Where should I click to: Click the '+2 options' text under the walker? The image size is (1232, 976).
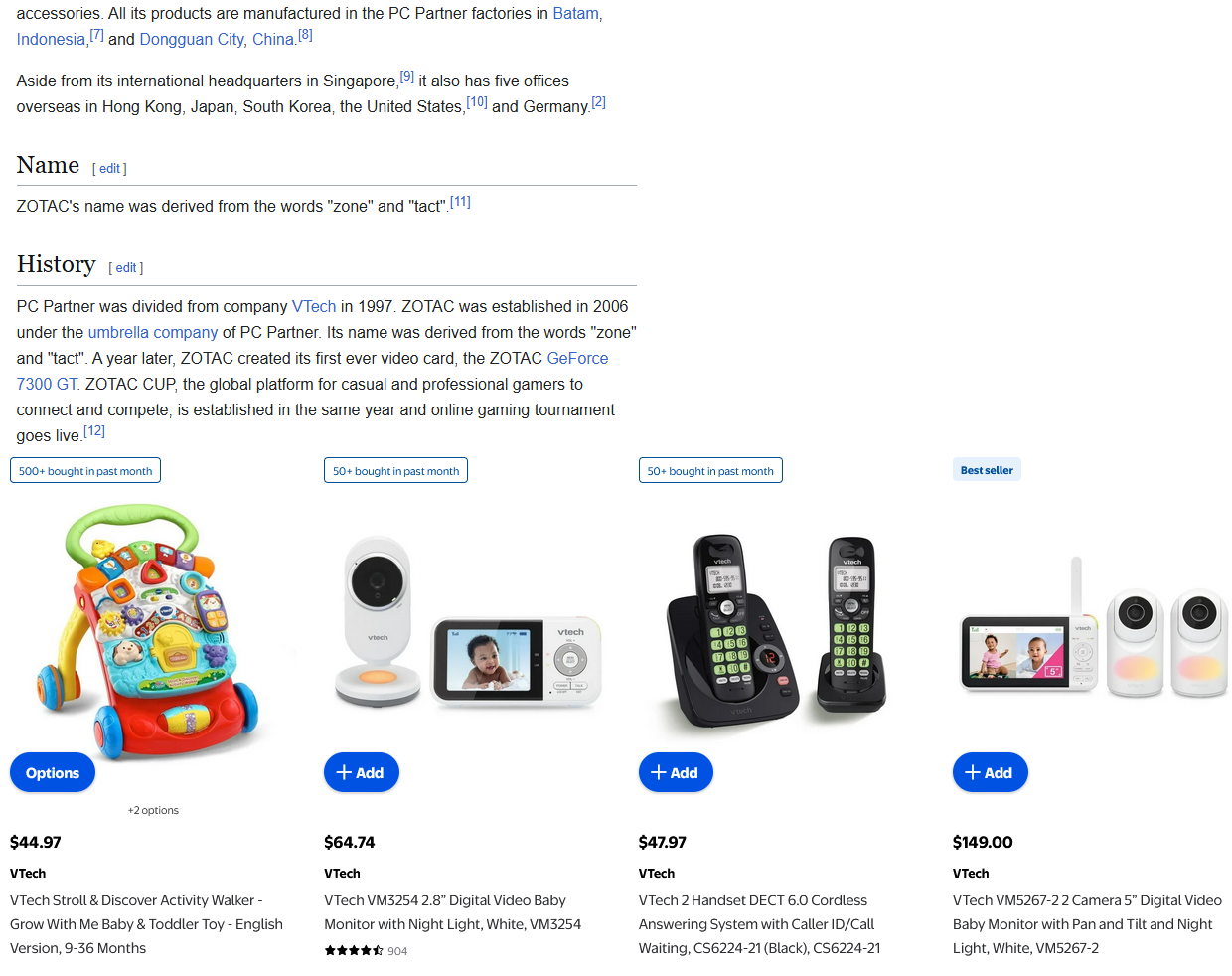tap(153, 810)
